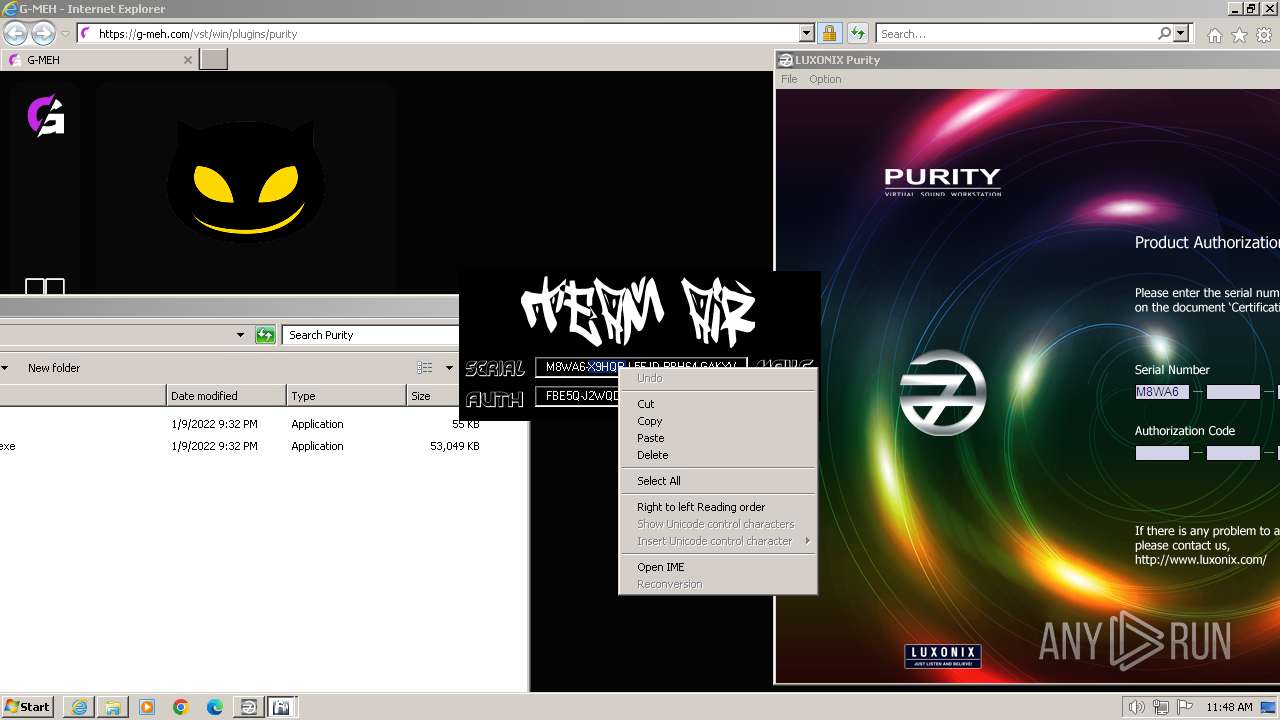
Task: Click the second Serial Number box in Purity
Action: (x=1233, y=392)
